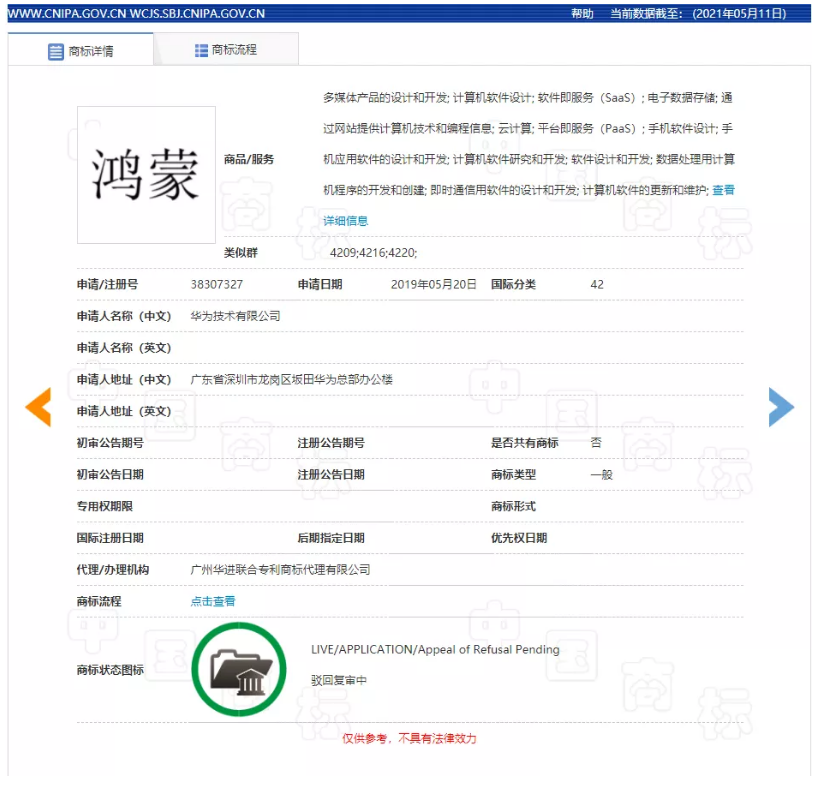Select status text LIVE/APPLICATION/Appeal of Refusal Pending
Image resolution: width=818 pixels, height=785 pixels.
click(435, 649)
